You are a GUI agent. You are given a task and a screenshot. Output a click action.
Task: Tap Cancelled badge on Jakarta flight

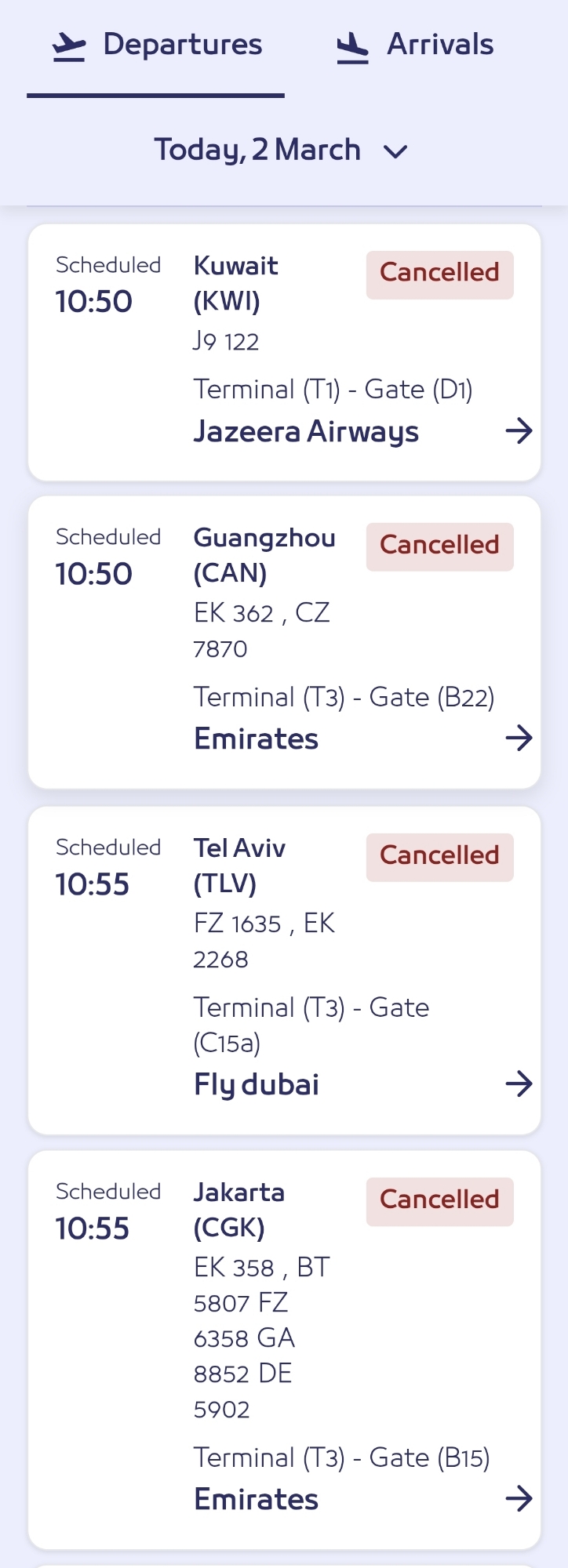point(439,1200)
